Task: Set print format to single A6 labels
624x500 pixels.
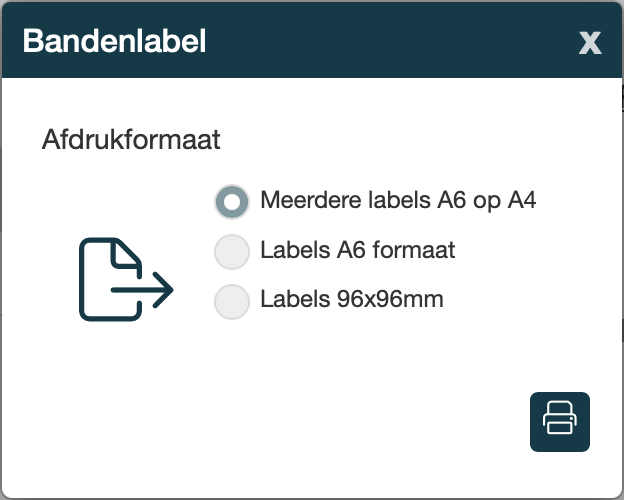Action: click(x=232, y=252)
